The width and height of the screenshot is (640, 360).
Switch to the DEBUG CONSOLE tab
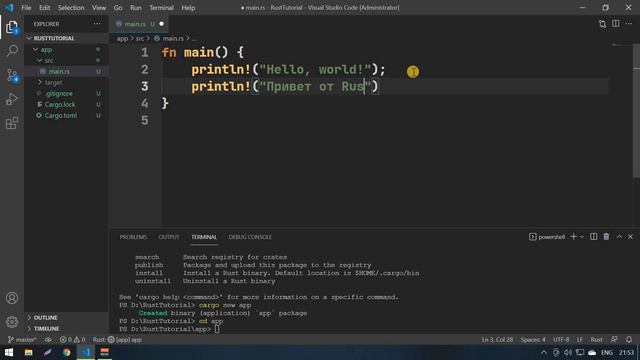click(x=250, y=237)
